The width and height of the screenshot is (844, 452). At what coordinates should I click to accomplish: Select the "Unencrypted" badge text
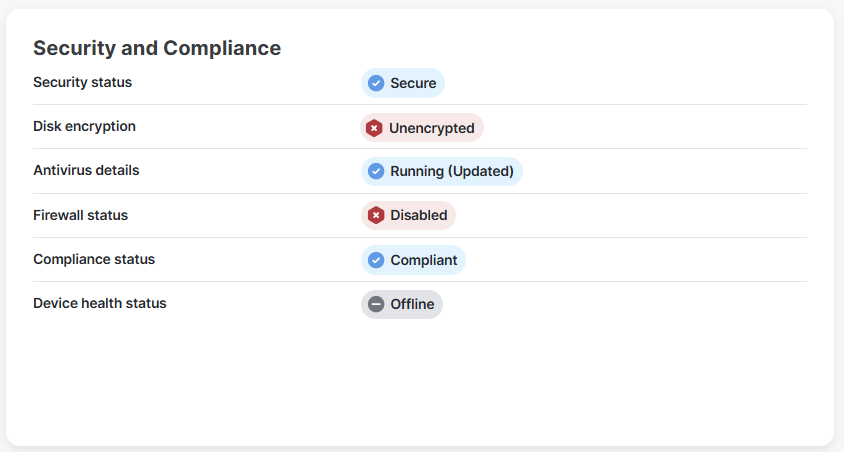point(431,128)
